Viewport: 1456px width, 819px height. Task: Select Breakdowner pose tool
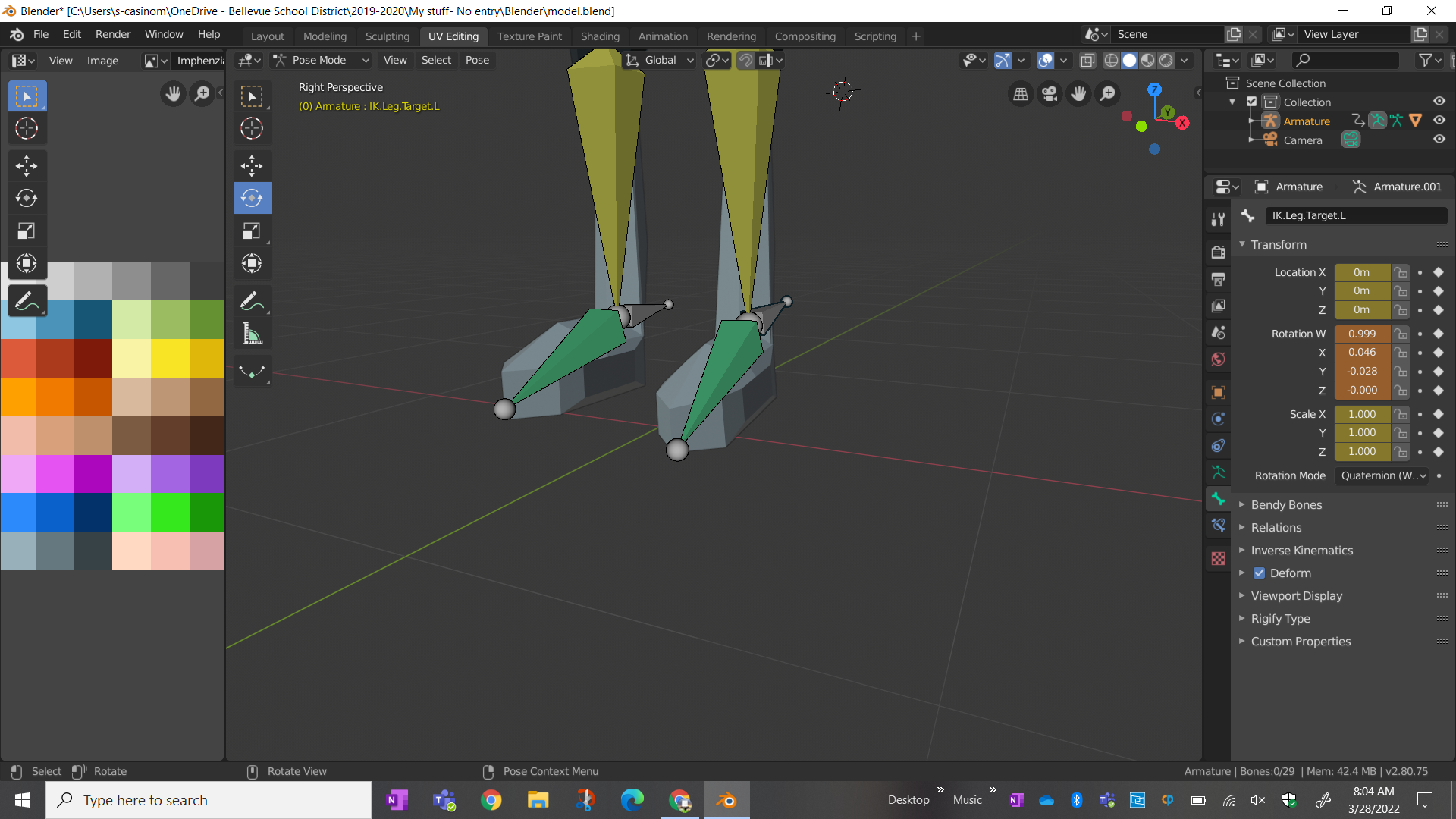tap(252, 371)
